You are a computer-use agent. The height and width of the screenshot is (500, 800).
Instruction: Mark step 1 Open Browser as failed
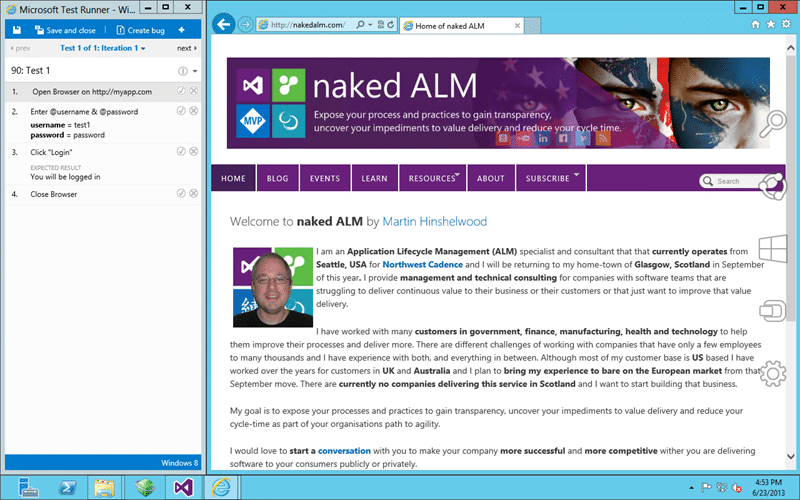click(x=194, y=91)
